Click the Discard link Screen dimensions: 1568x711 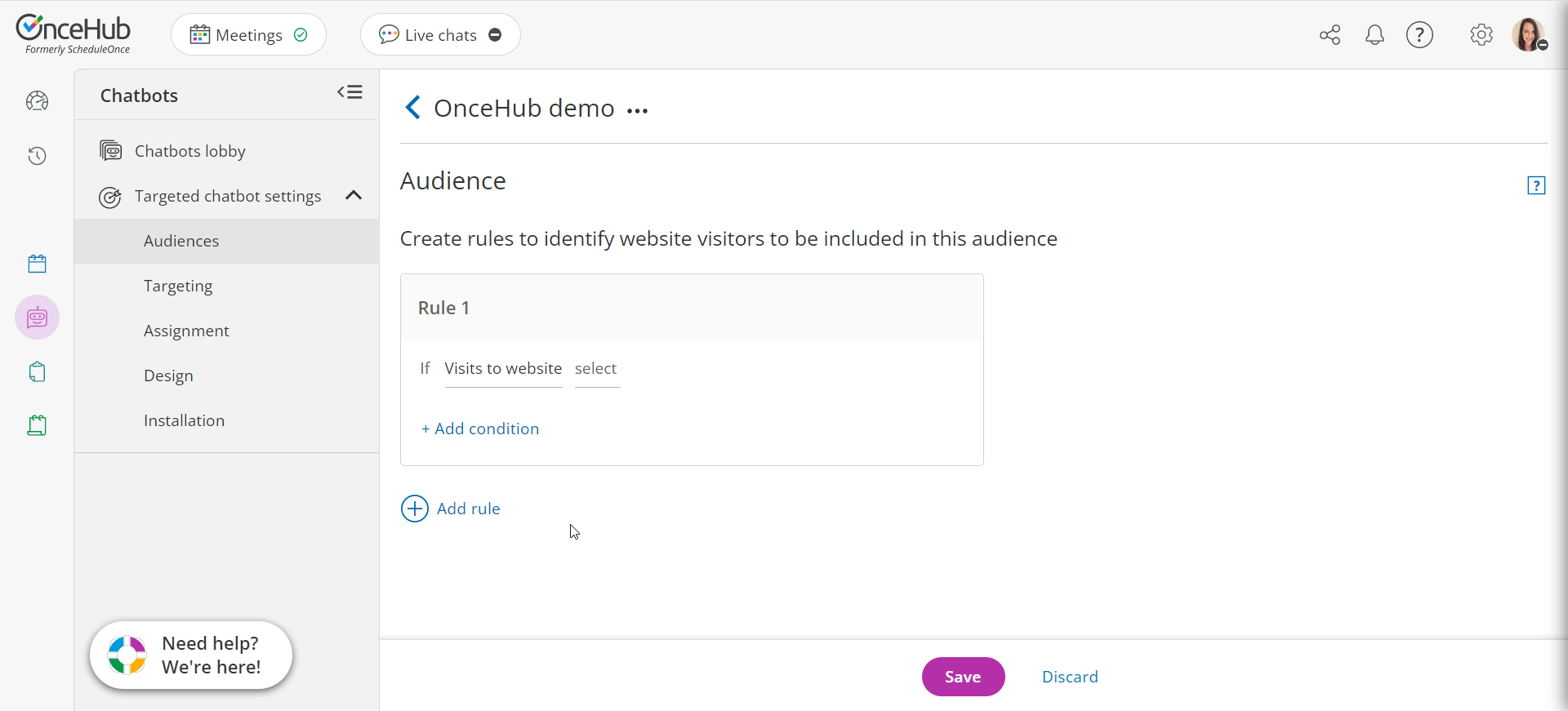[1070, 677]
